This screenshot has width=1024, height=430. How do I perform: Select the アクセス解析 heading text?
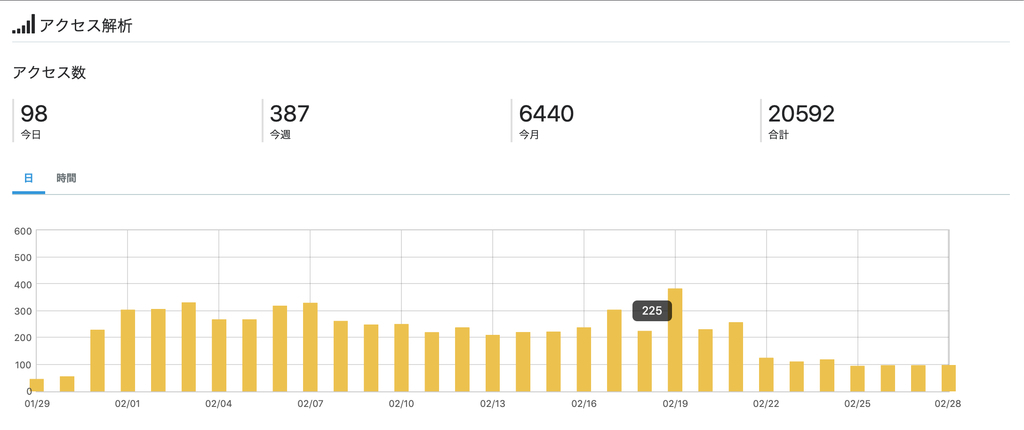tap(86, 26)
